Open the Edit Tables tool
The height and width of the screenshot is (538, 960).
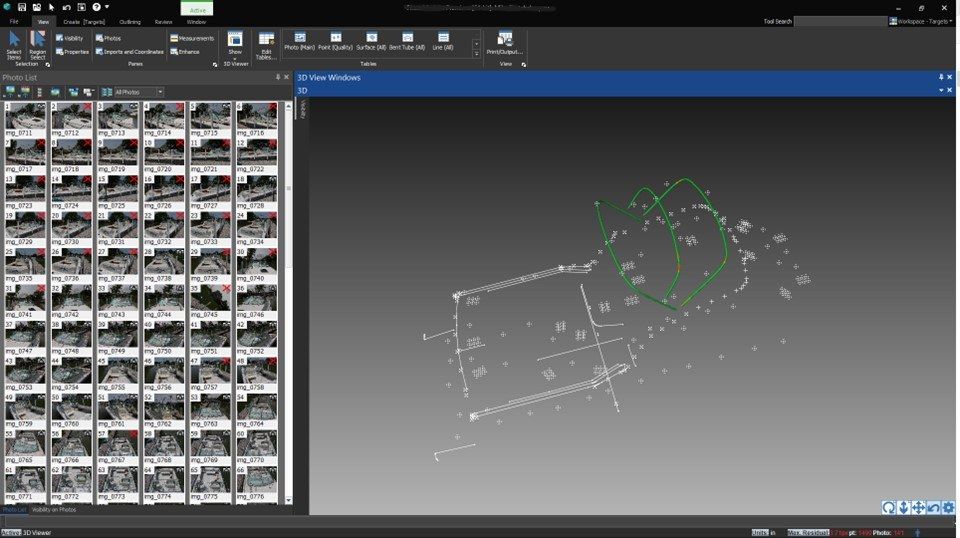[266, 46]
